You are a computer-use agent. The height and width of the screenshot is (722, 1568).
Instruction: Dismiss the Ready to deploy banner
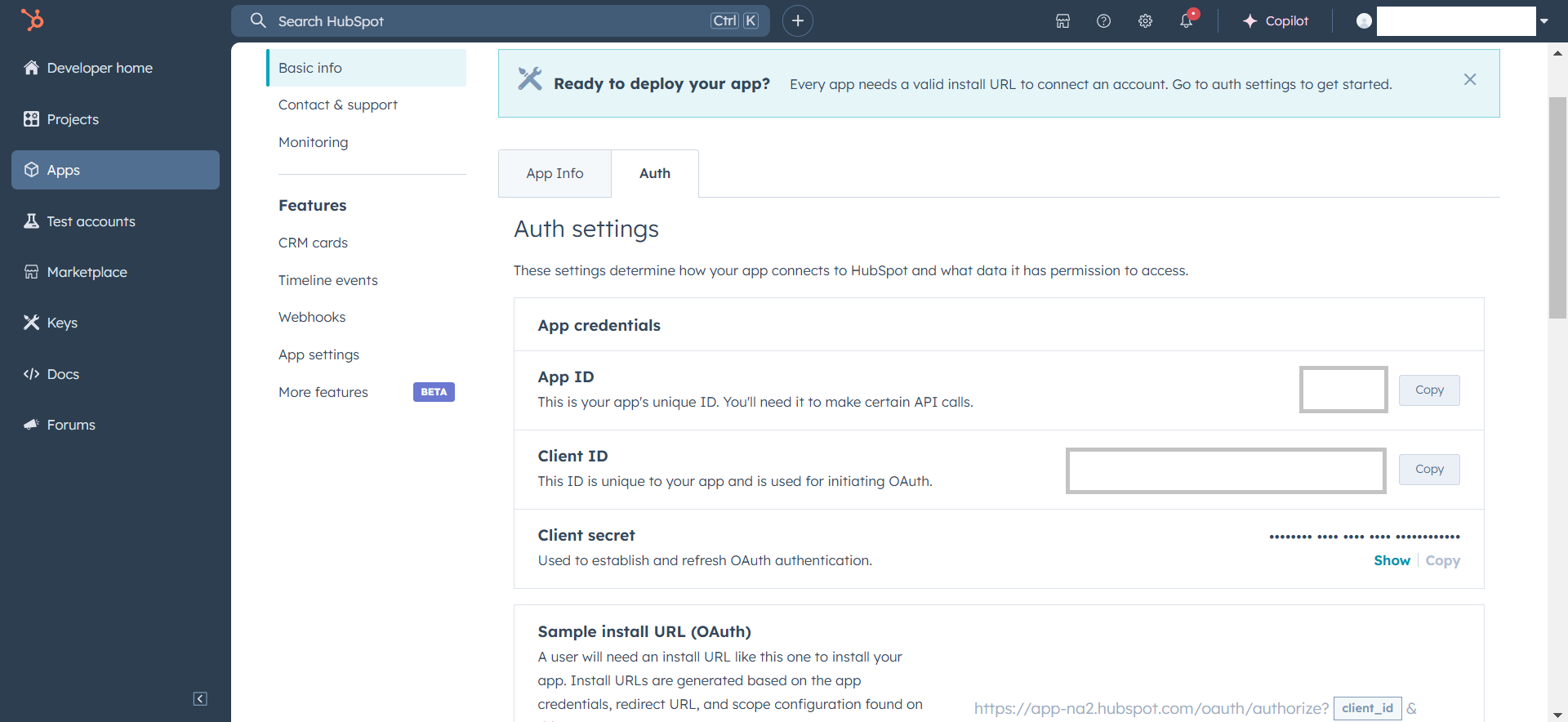coord(1470,79)
